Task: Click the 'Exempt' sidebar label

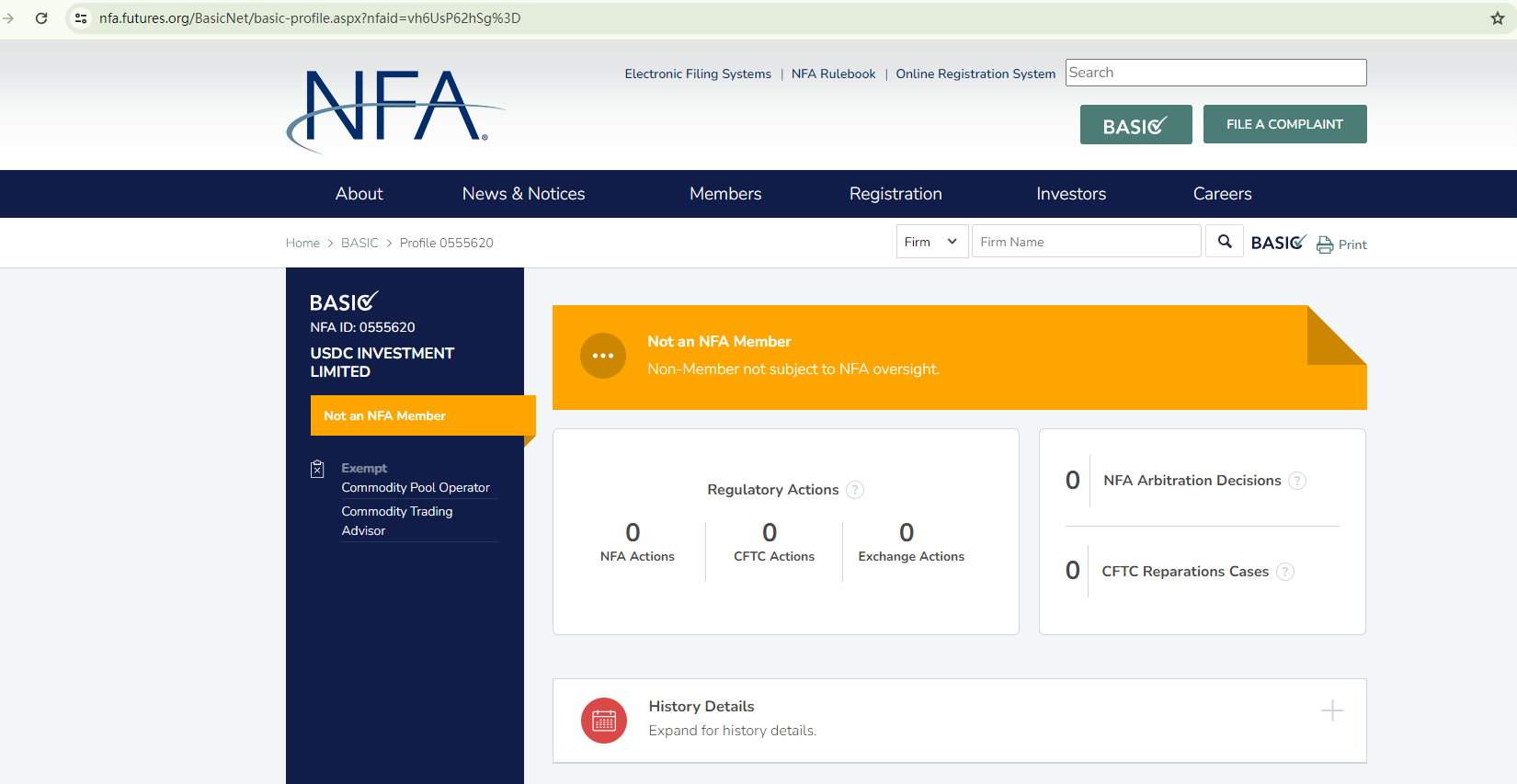Action: (x=364, y=468)
